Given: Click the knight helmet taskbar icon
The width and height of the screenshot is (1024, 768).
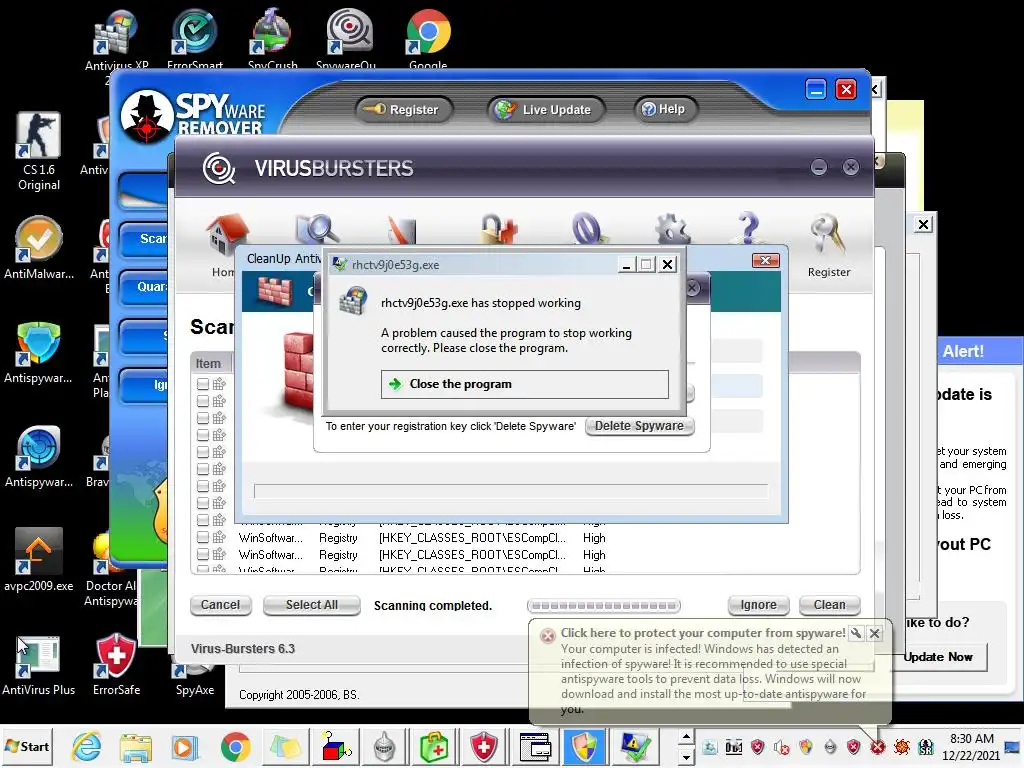Looking at the screenshot, I should [x=385, y=747].
